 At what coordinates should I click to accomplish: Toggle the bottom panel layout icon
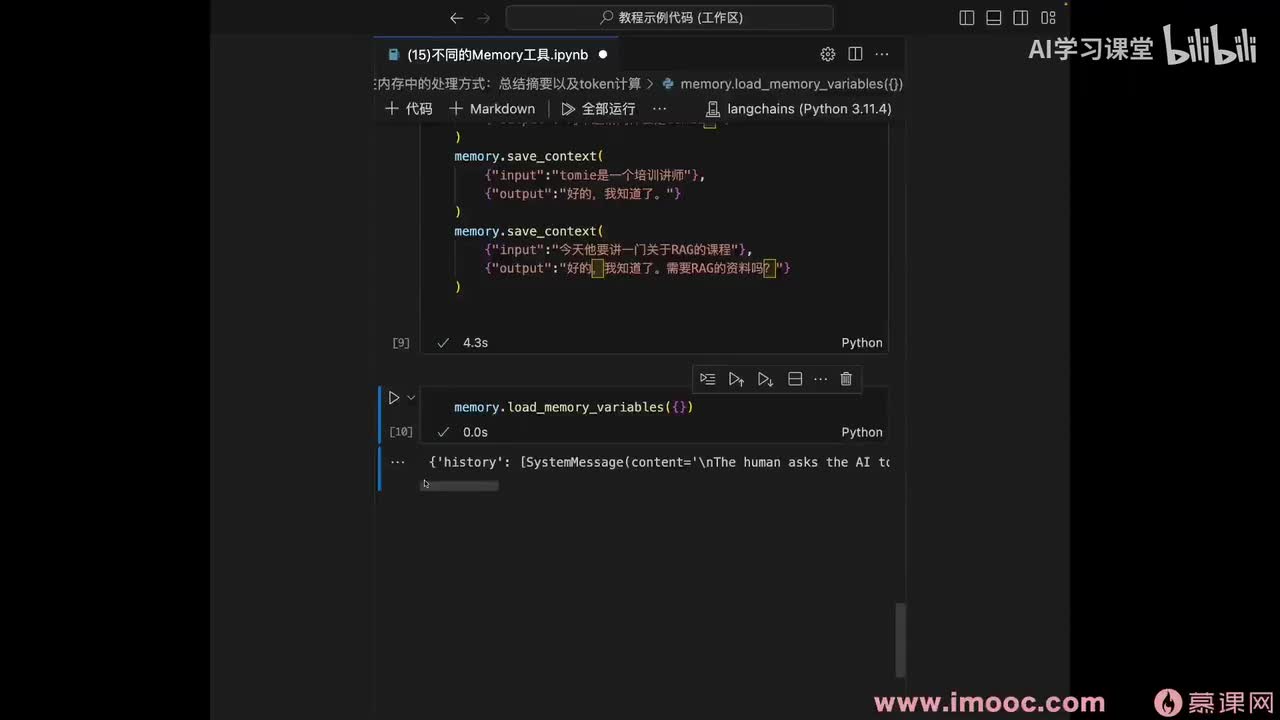993,18
